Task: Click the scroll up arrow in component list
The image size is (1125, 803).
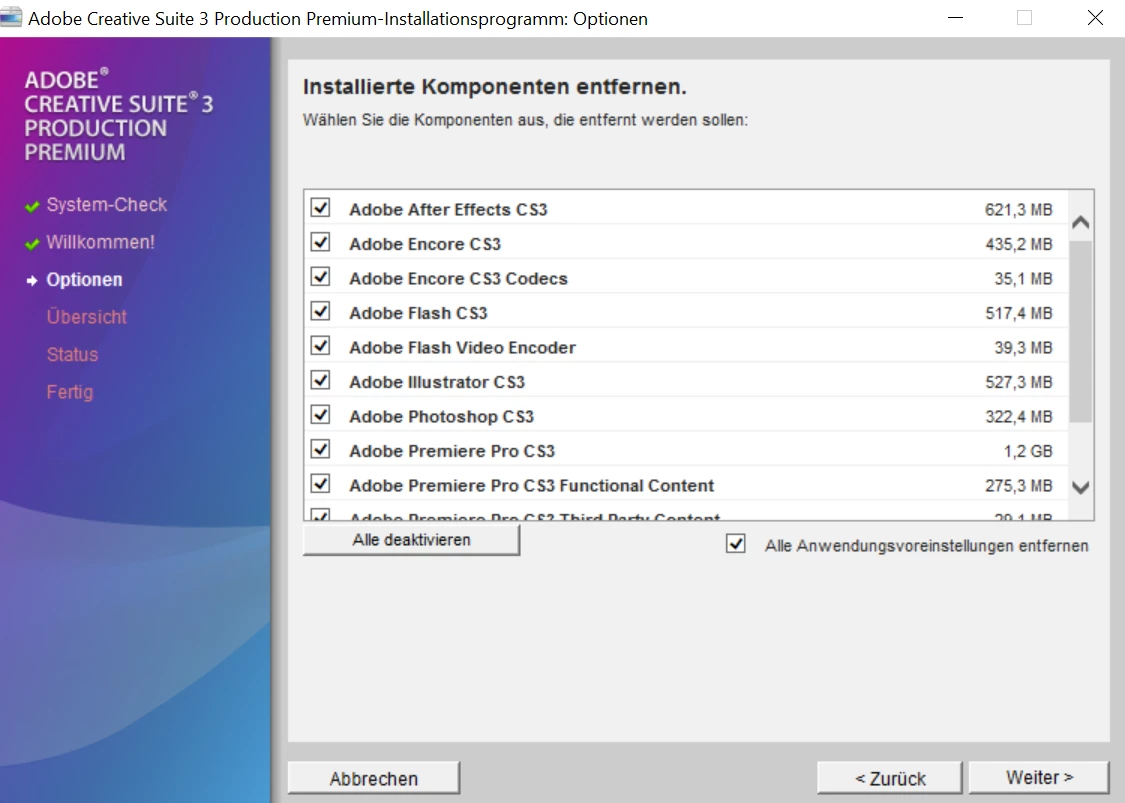Action: [1081, 222]
